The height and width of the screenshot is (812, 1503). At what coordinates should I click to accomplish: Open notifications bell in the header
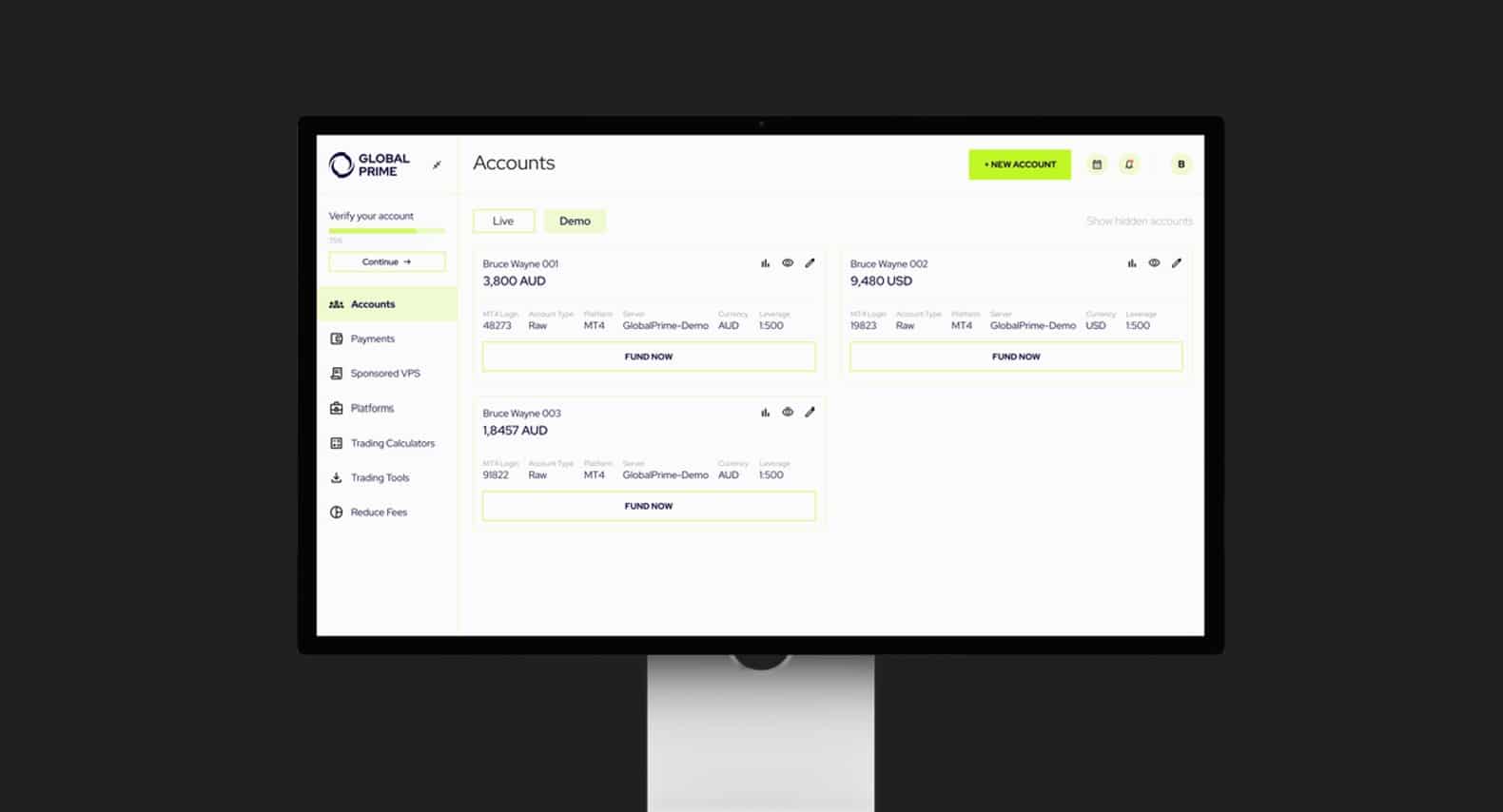1129,164
